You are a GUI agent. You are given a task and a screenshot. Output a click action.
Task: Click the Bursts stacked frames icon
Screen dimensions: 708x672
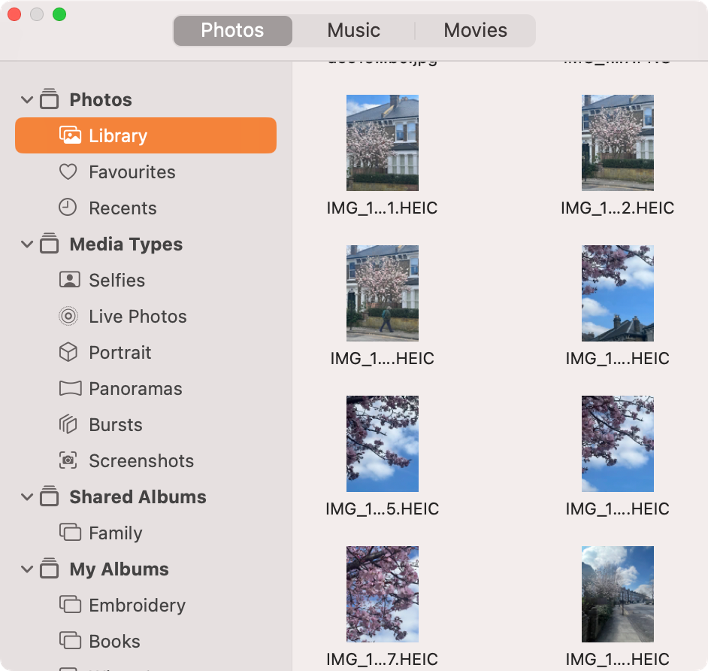coord(68,424)
